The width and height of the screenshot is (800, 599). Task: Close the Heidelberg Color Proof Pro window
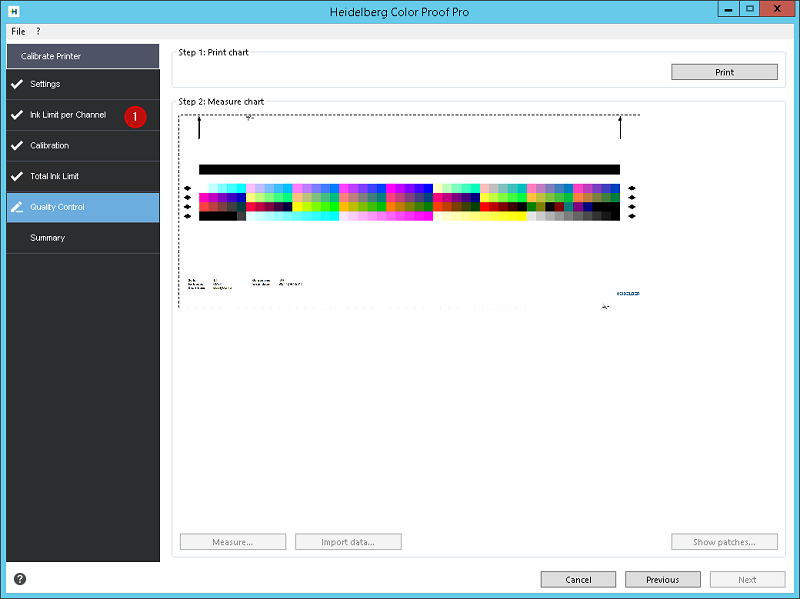pyautogui.click(x=777, y=9)
